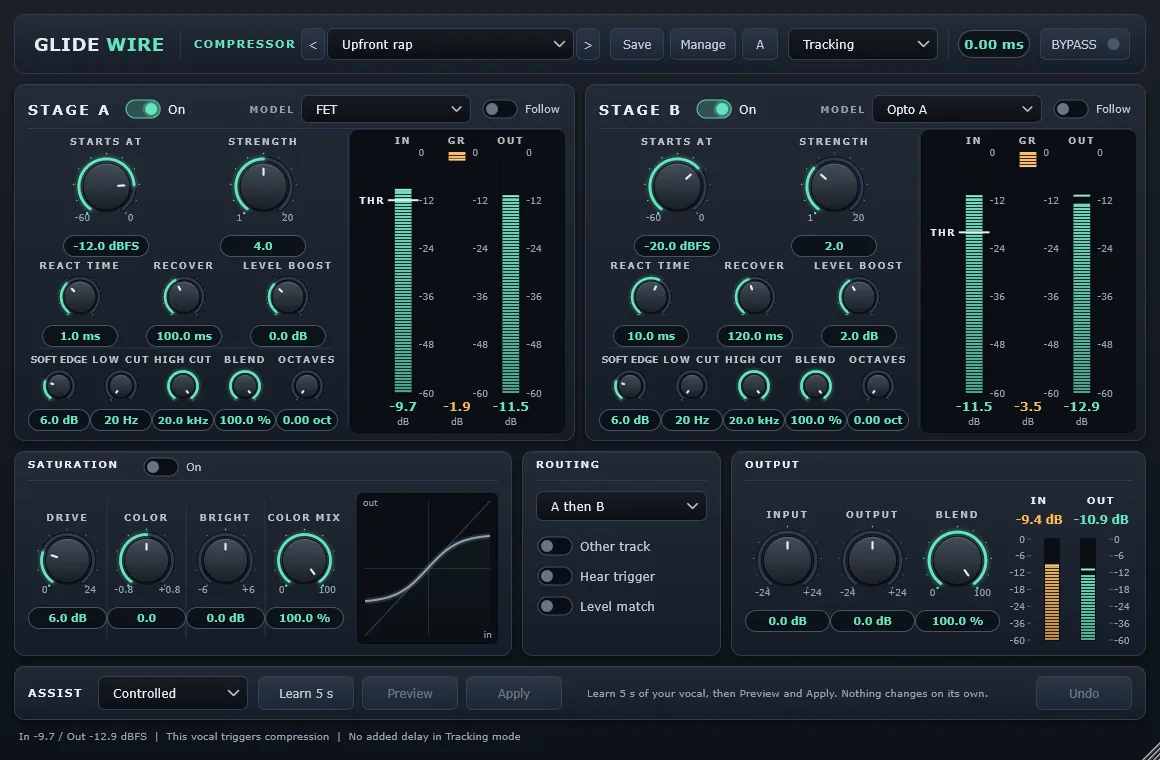This screenshot has width=1160, height=760.
Task: Click the Stage B THR threshold marker
Action: [x=960, y=232]
